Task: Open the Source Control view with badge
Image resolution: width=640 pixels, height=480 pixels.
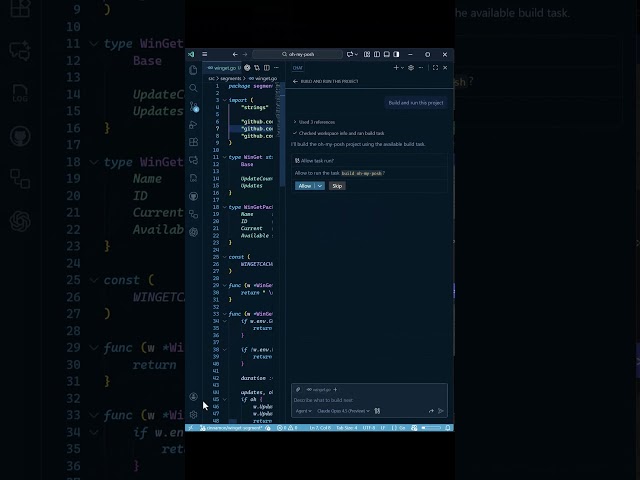Action: [x=194, y=107]
